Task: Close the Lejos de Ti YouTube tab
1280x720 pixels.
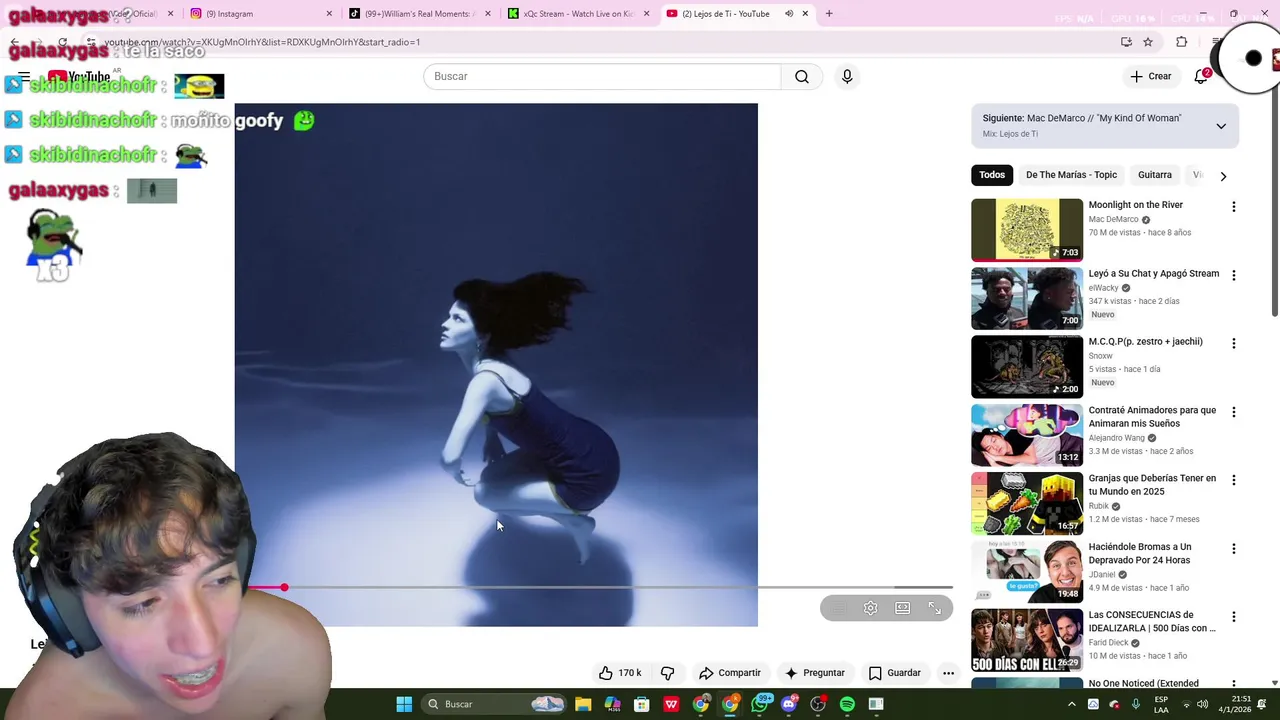Action: 805,14
